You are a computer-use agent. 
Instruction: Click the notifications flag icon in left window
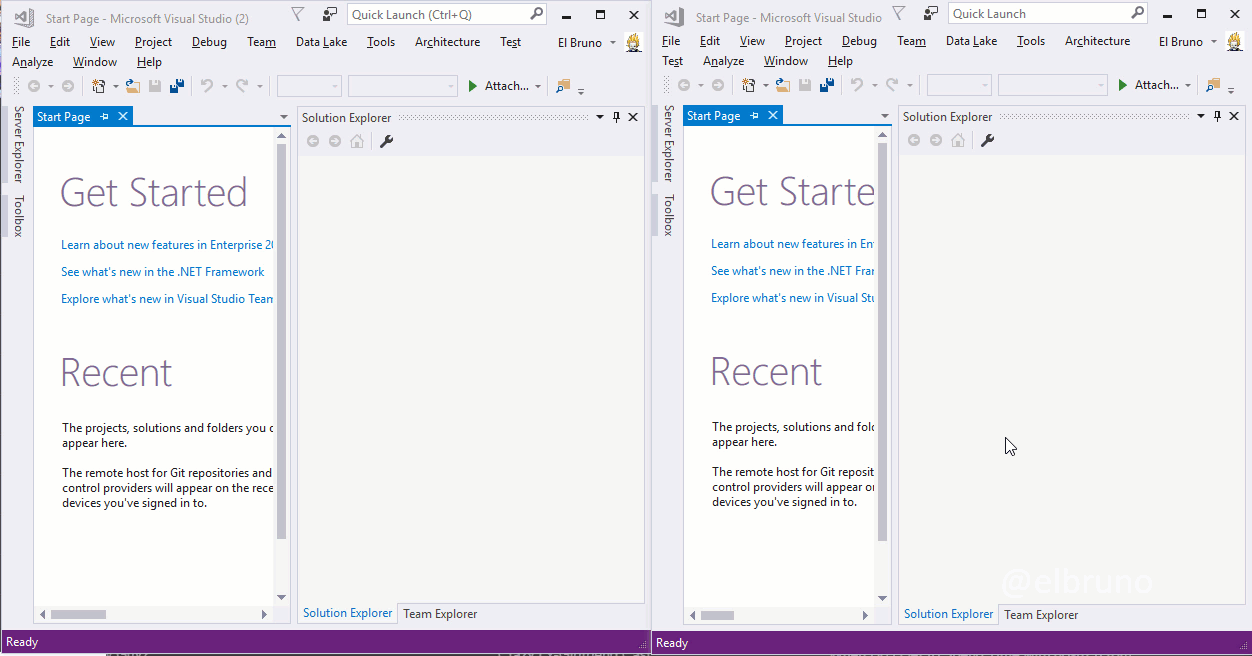(297, 14)
